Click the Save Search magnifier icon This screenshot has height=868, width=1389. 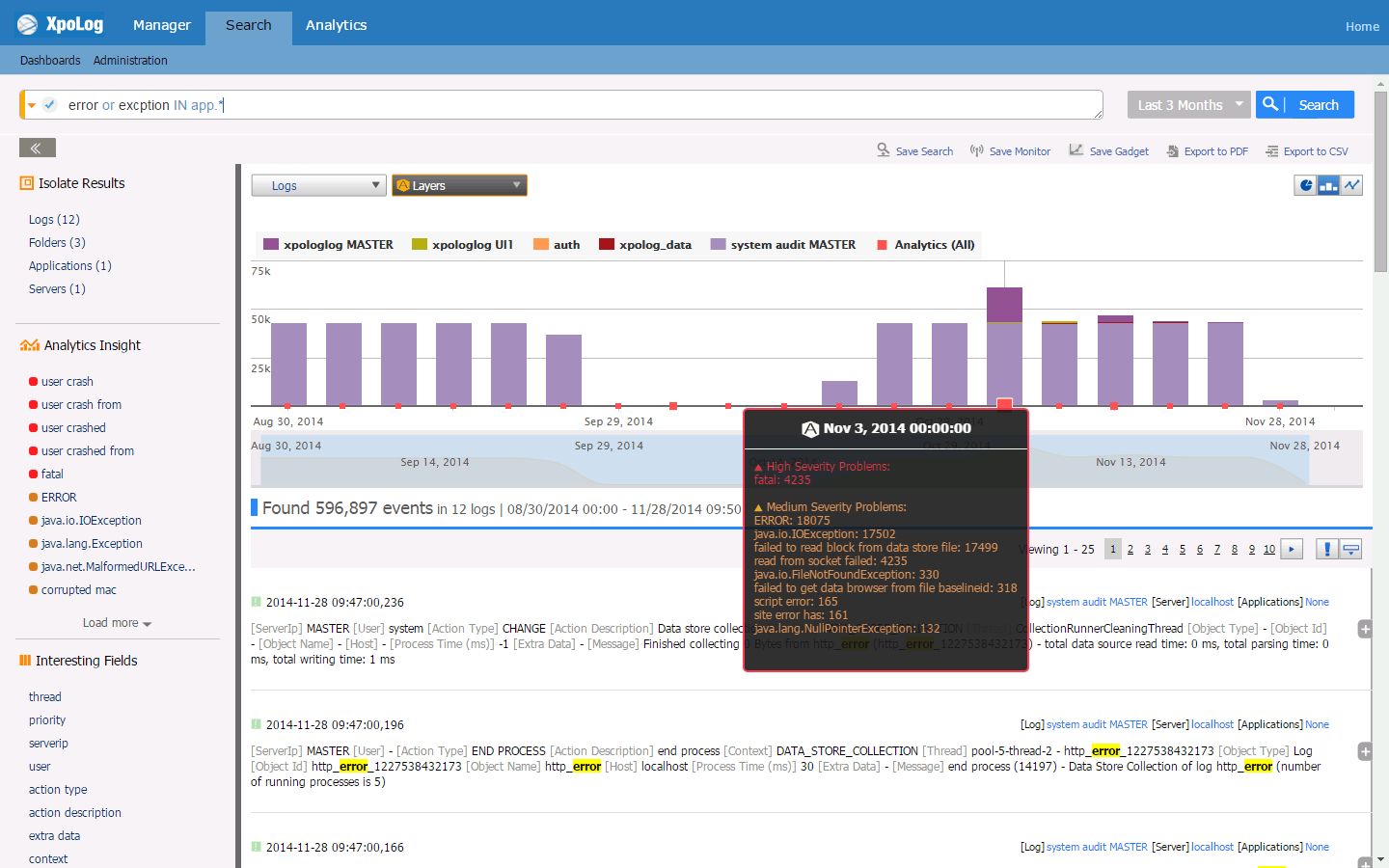884,150
